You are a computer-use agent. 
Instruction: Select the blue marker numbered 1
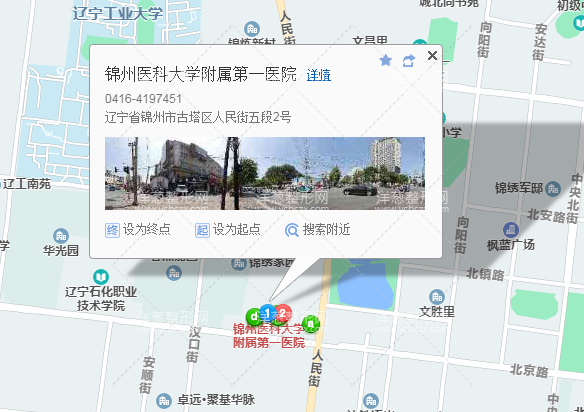(267, 313)
